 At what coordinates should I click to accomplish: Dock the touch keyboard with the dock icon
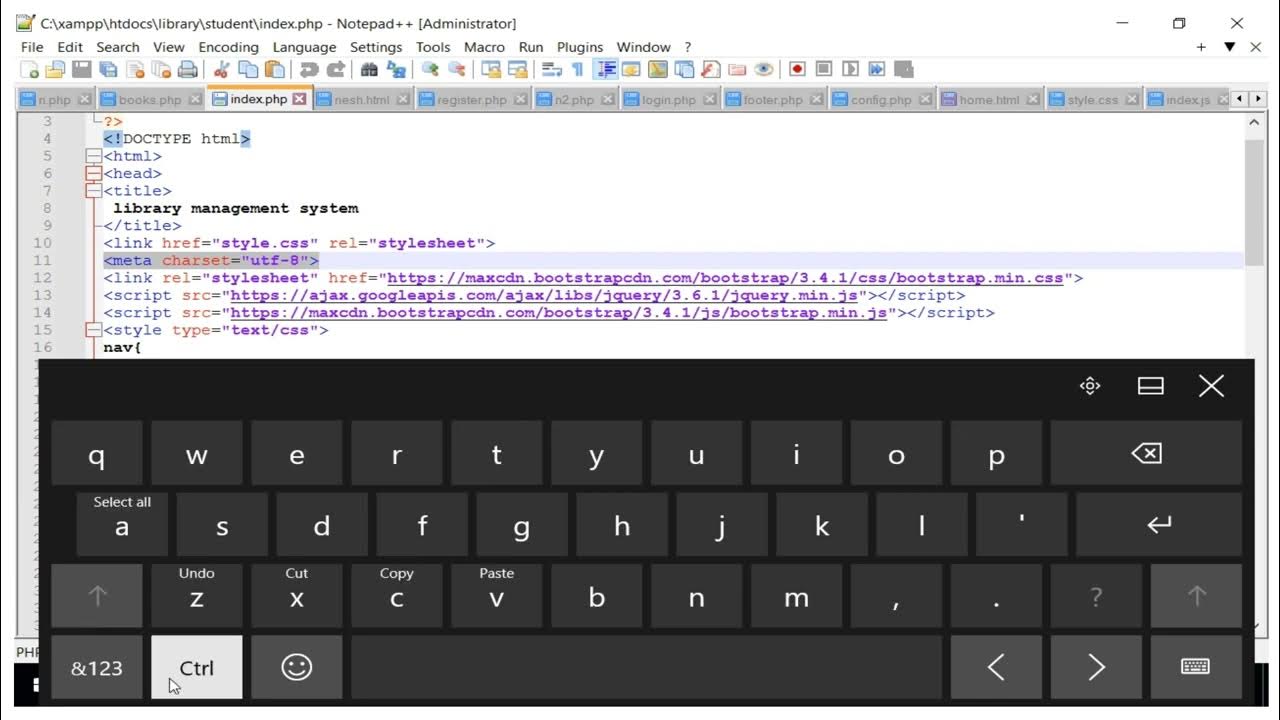coord(1151,386)
